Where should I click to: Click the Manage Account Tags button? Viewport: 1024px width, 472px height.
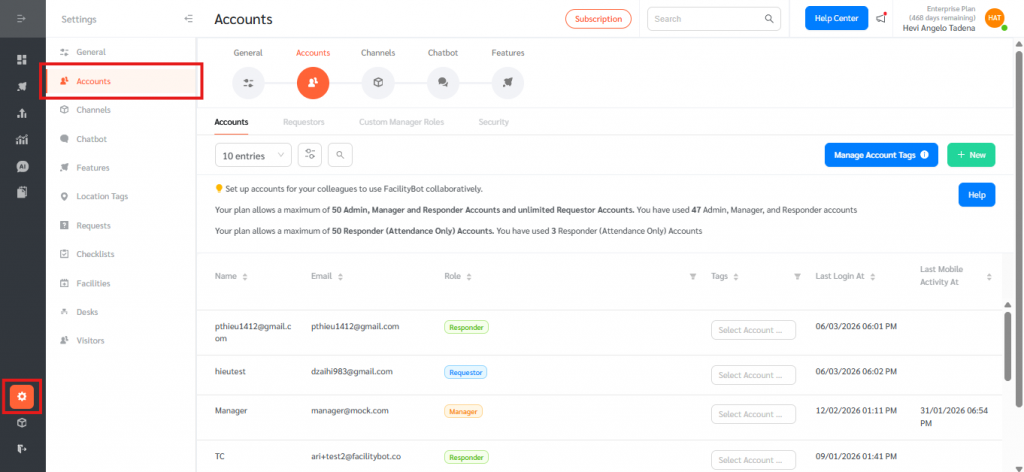[881, 155]
